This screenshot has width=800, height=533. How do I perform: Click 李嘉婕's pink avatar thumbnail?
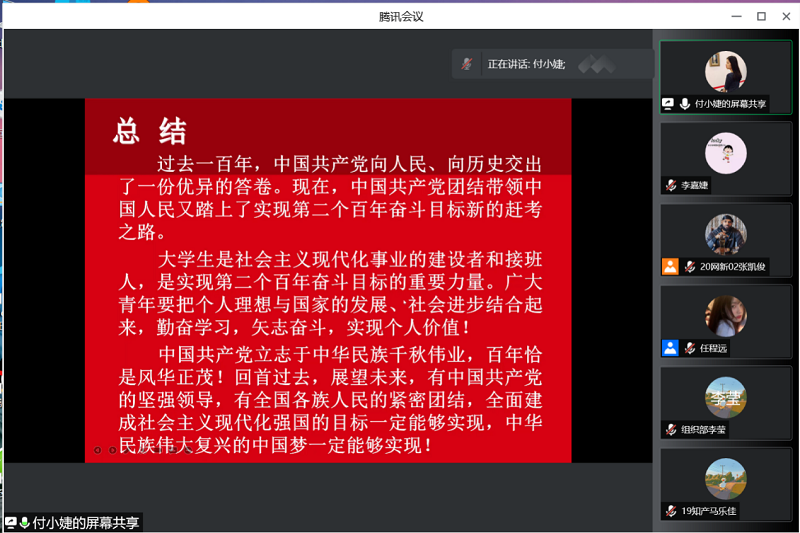point(725,153)
